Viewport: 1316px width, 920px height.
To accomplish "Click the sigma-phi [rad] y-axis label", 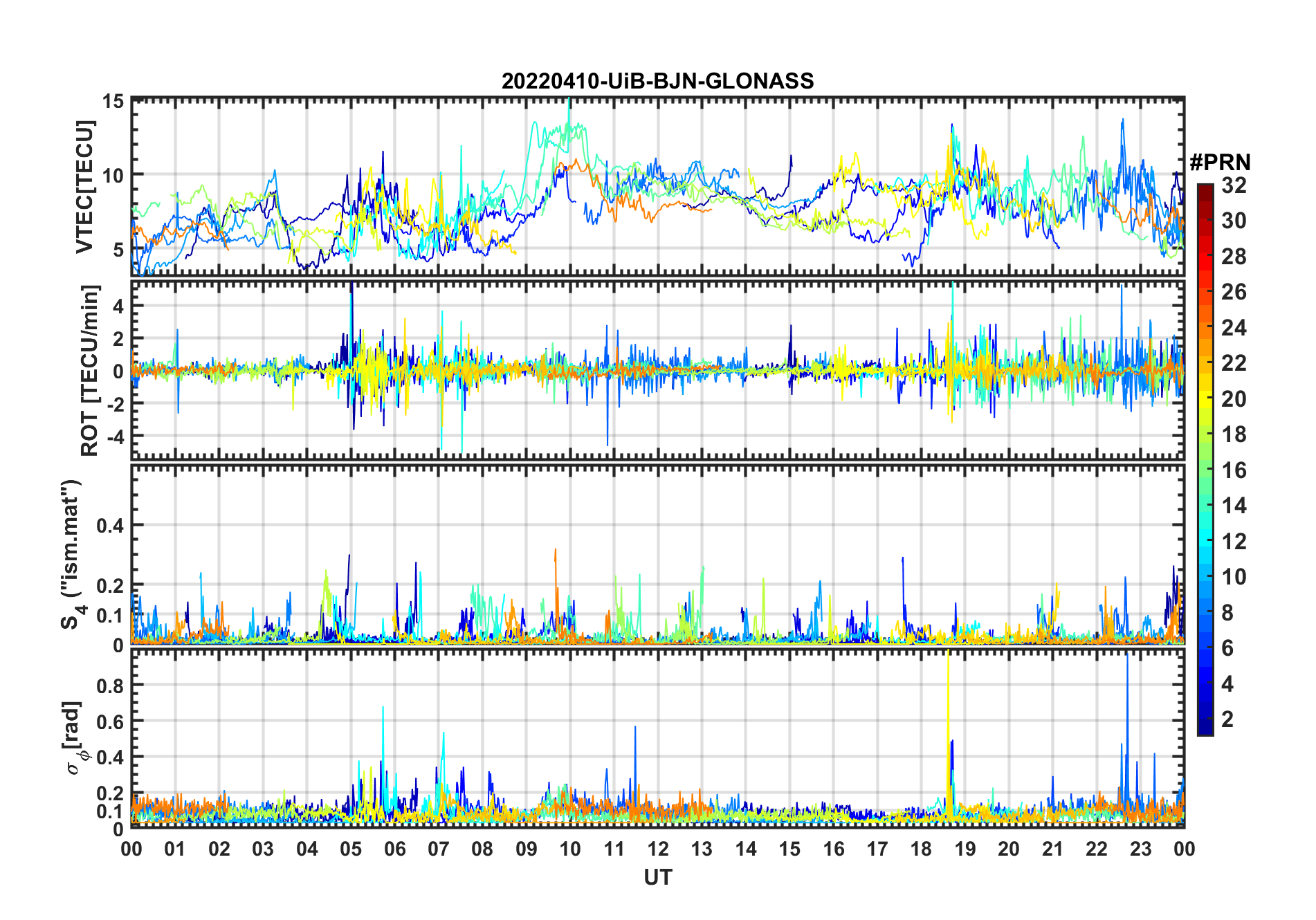I will coord(73,738).
